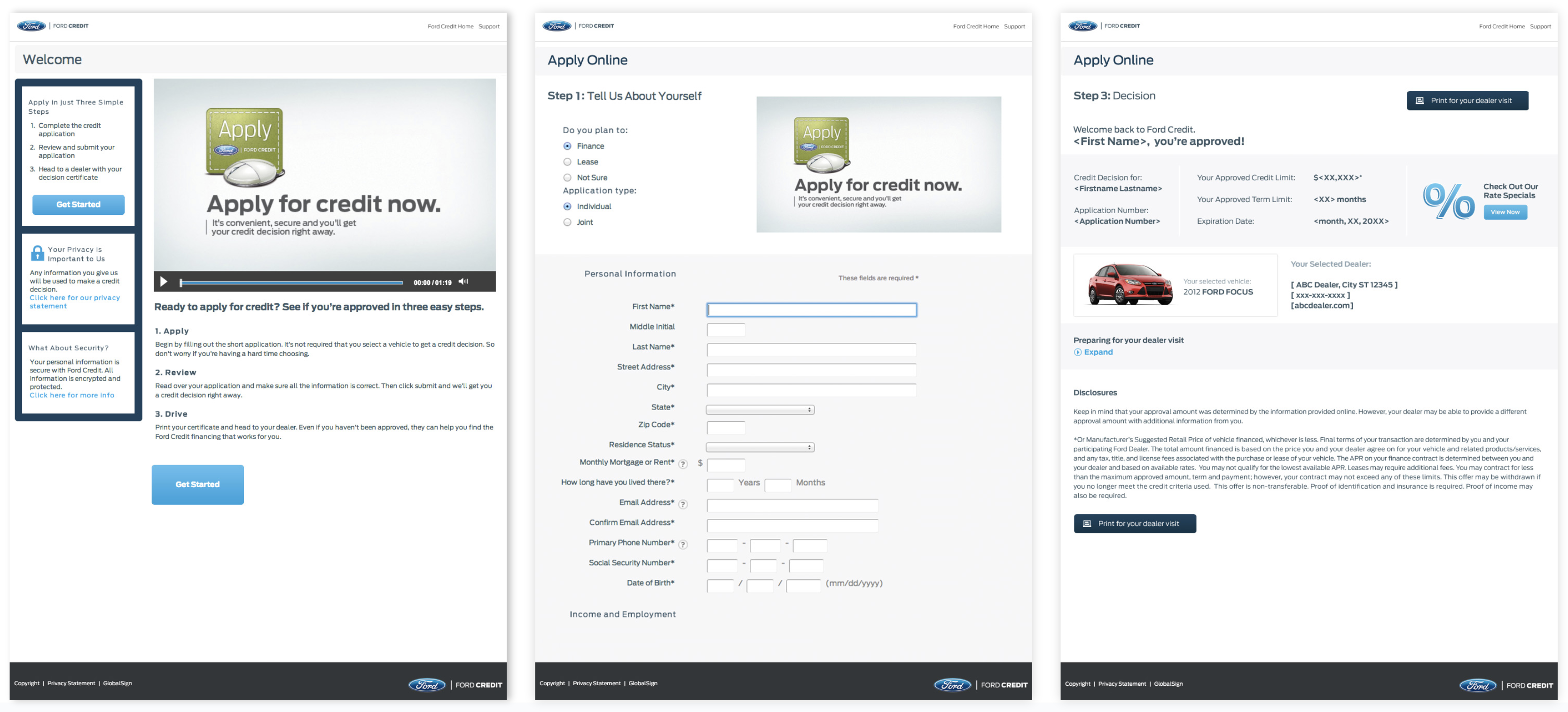Screen dimensions: 1568x712
Task: Click the Ford logo in Welcome page footer
Action: 427,685
